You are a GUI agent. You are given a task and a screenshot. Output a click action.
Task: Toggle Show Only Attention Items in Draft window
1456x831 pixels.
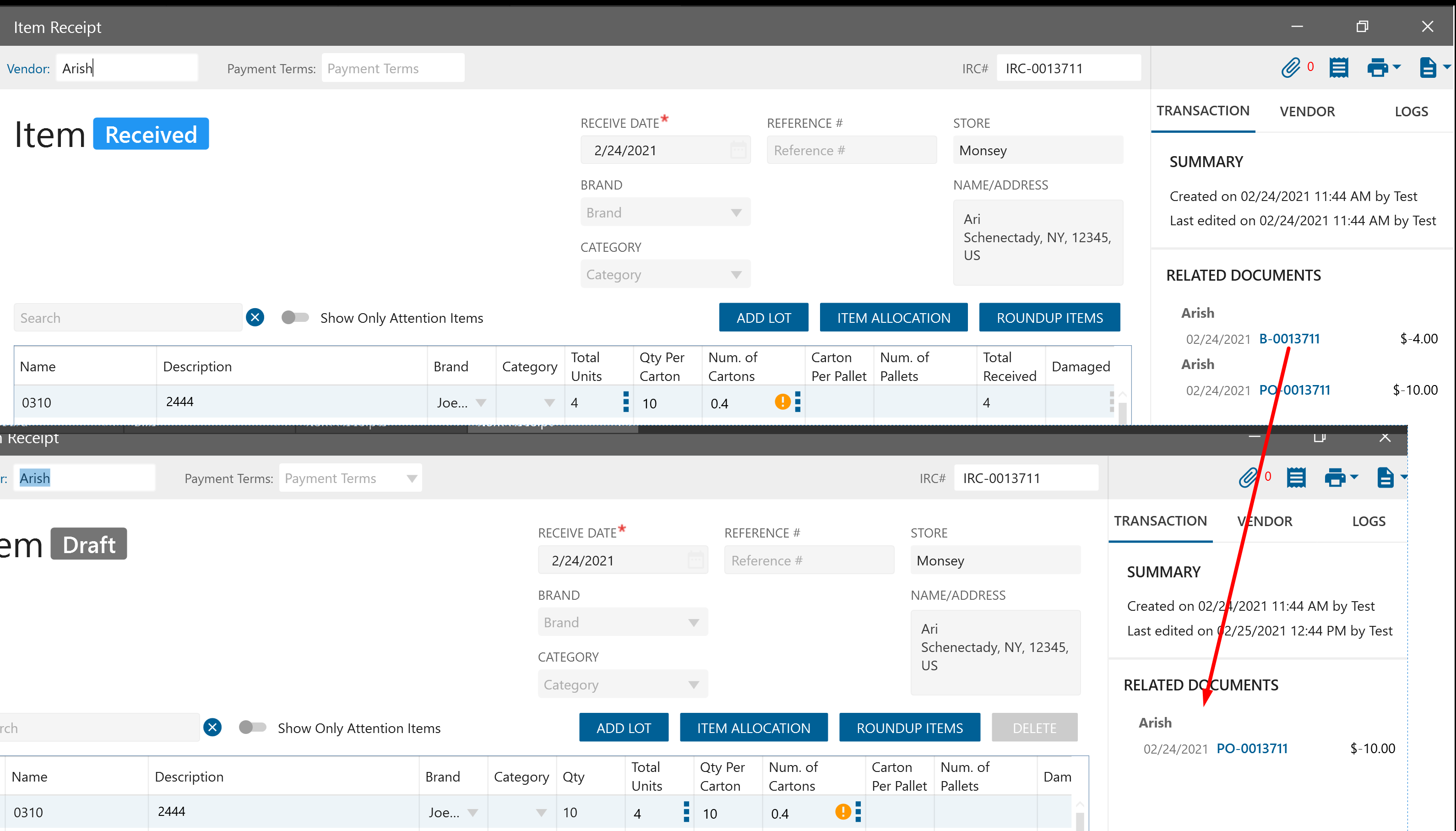(x=253, y=727)
